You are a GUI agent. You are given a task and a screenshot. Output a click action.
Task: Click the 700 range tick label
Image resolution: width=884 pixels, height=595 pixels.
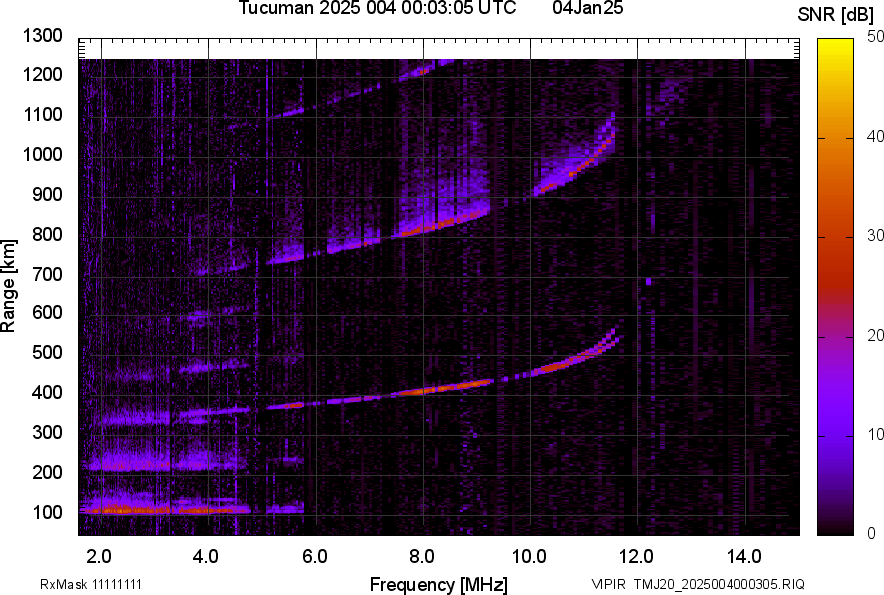(49, 274)
